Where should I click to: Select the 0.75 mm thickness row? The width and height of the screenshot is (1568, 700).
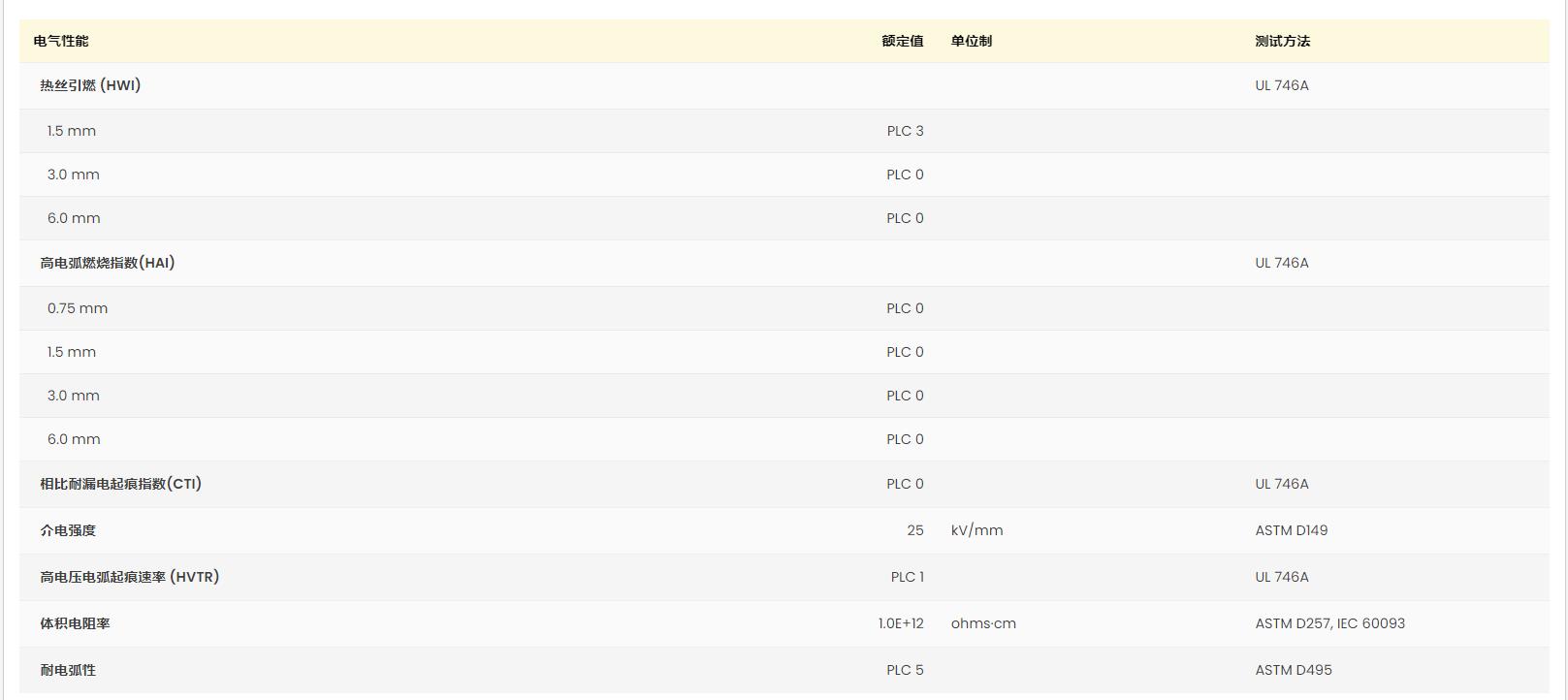[78, 308]
